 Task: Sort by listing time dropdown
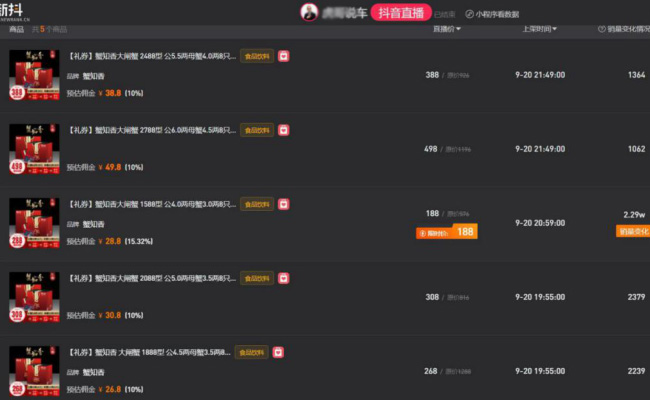539,29
